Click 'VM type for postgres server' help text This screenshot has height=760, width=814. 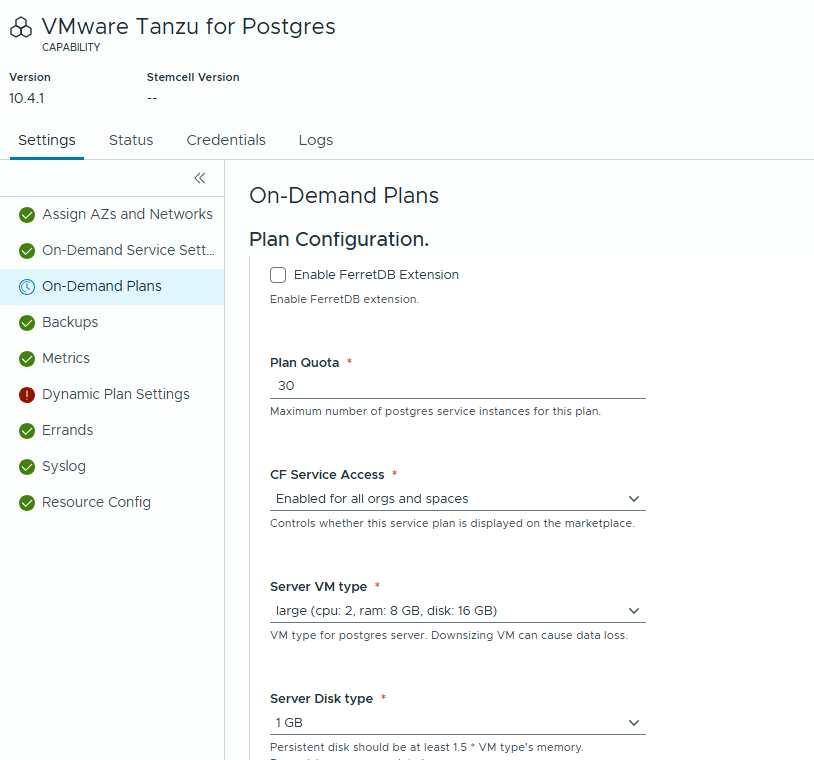pyautogui.click(x=449, y=635)
